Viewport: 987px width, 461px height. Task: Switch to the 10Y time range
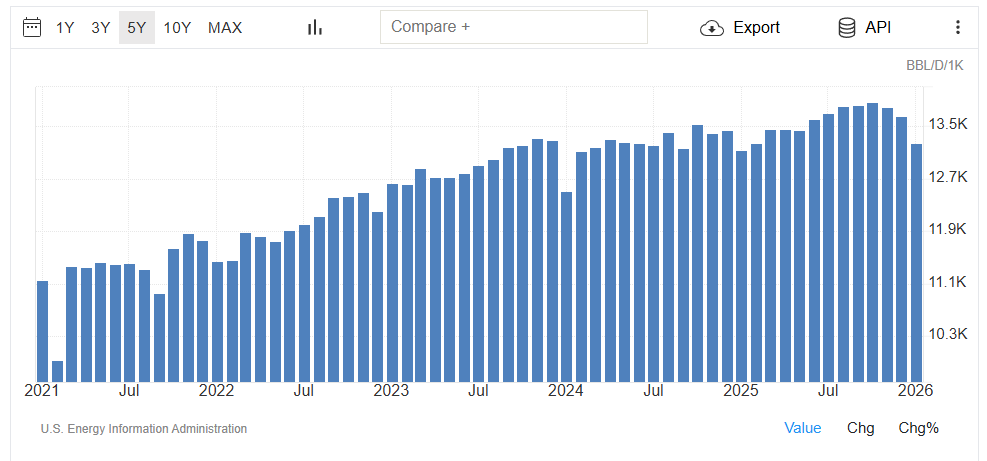click(x=177, y=28)
